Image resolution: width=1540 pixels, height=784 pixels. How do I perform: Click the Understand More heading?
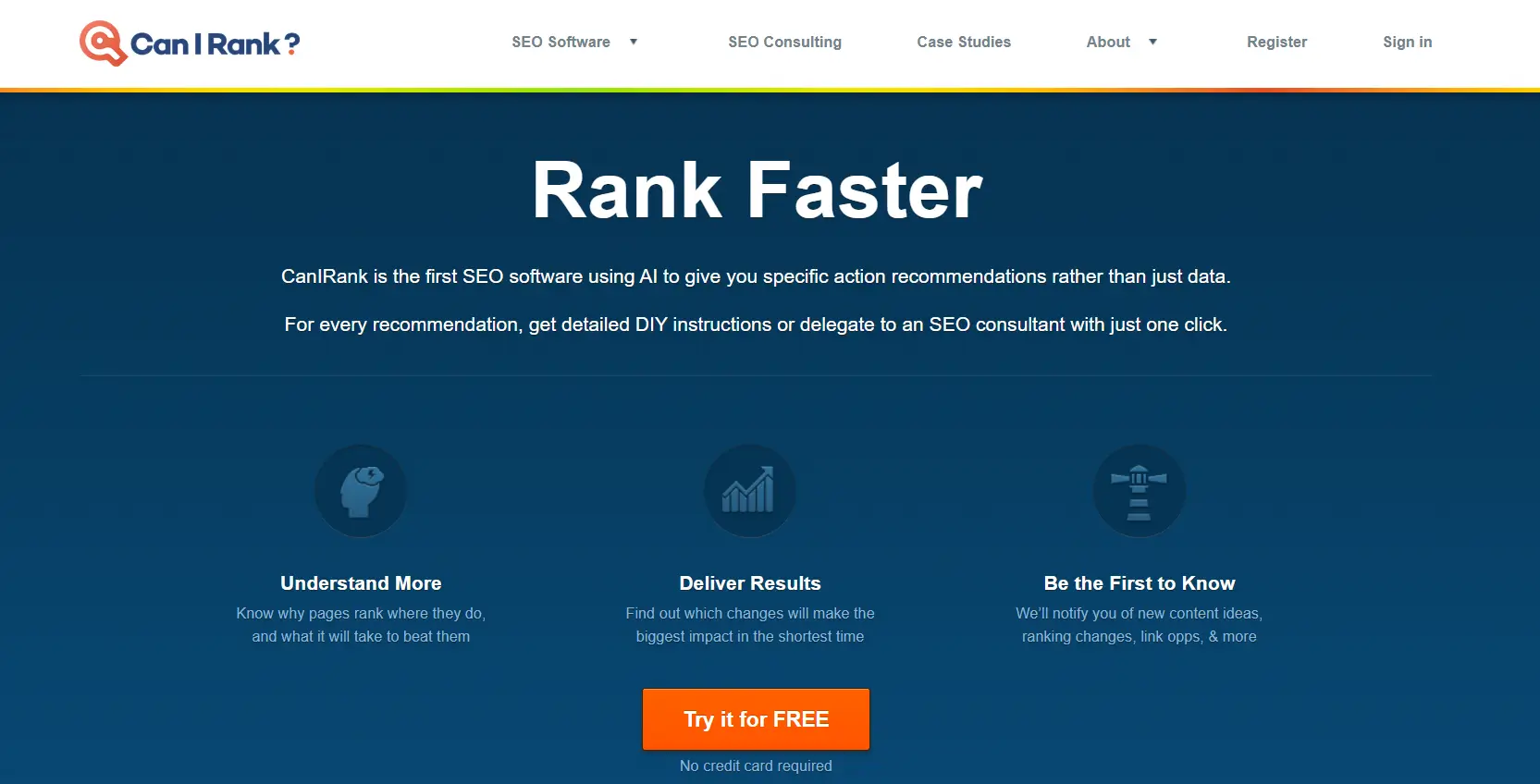point(361,583)
